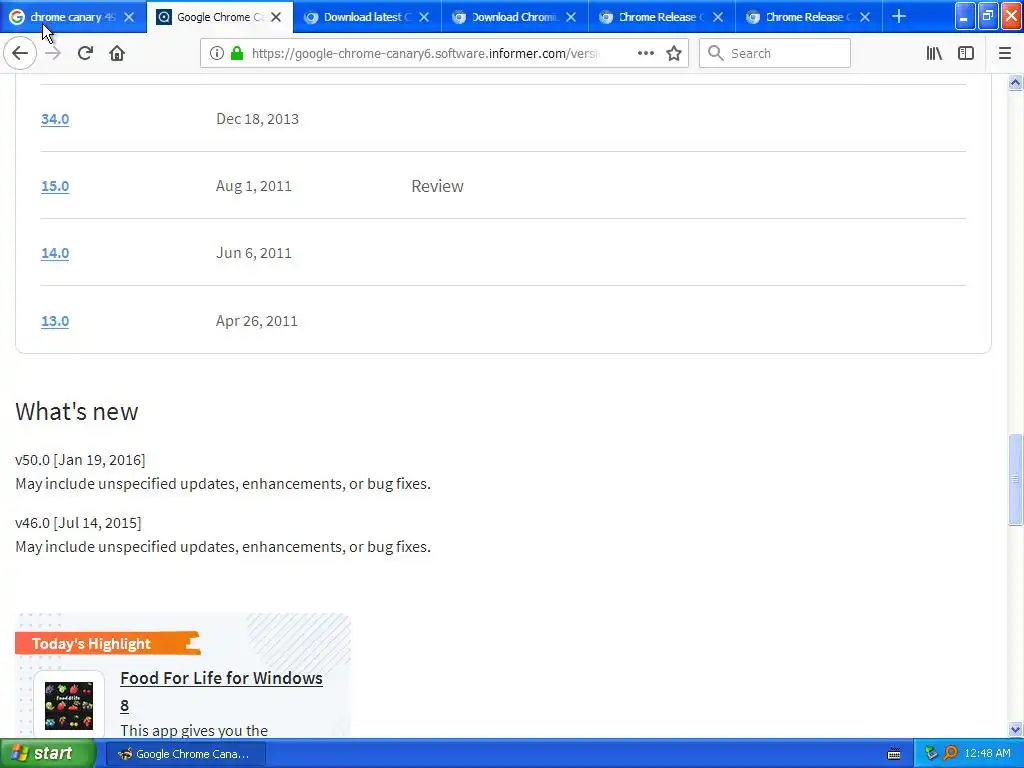1024x768 pixels.
Task: Open a new tab with plus button
Action: (899, 16)
